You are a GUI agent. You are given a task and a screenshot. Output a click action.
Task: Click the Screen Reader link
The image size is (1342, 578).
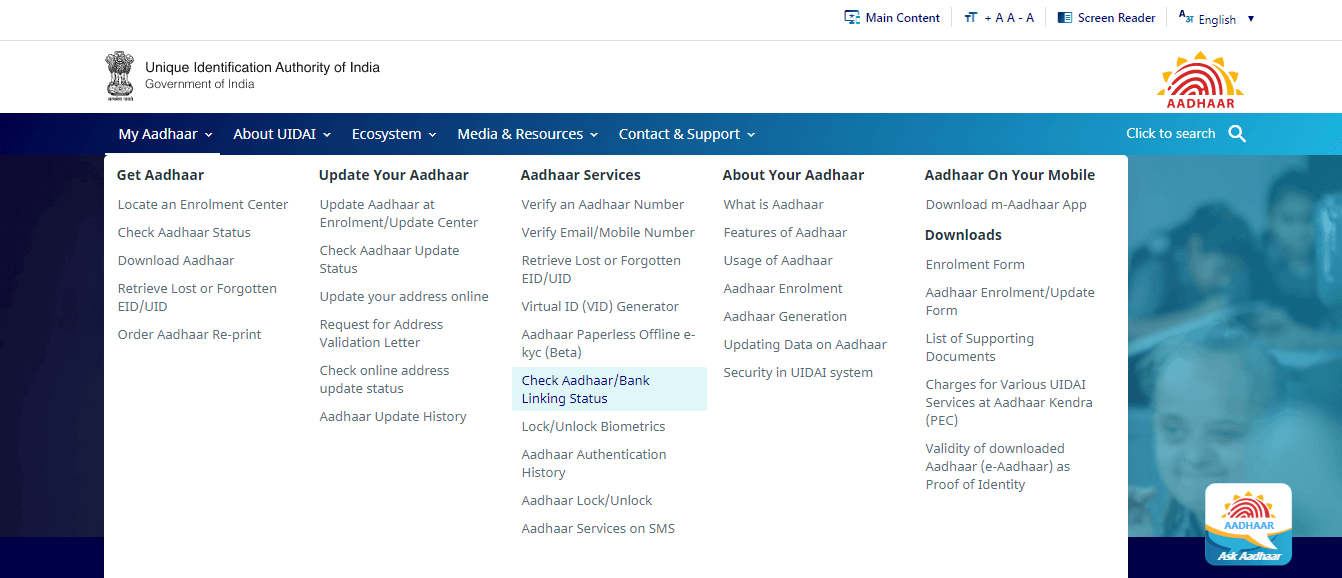1116,18
